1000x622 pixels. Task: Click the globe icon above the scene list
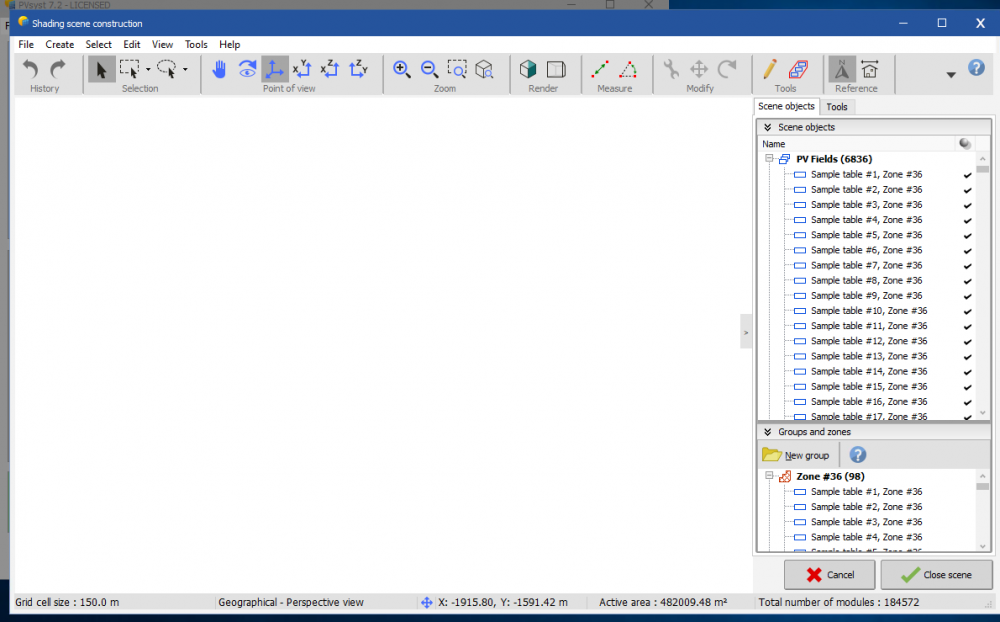[964, 143]
